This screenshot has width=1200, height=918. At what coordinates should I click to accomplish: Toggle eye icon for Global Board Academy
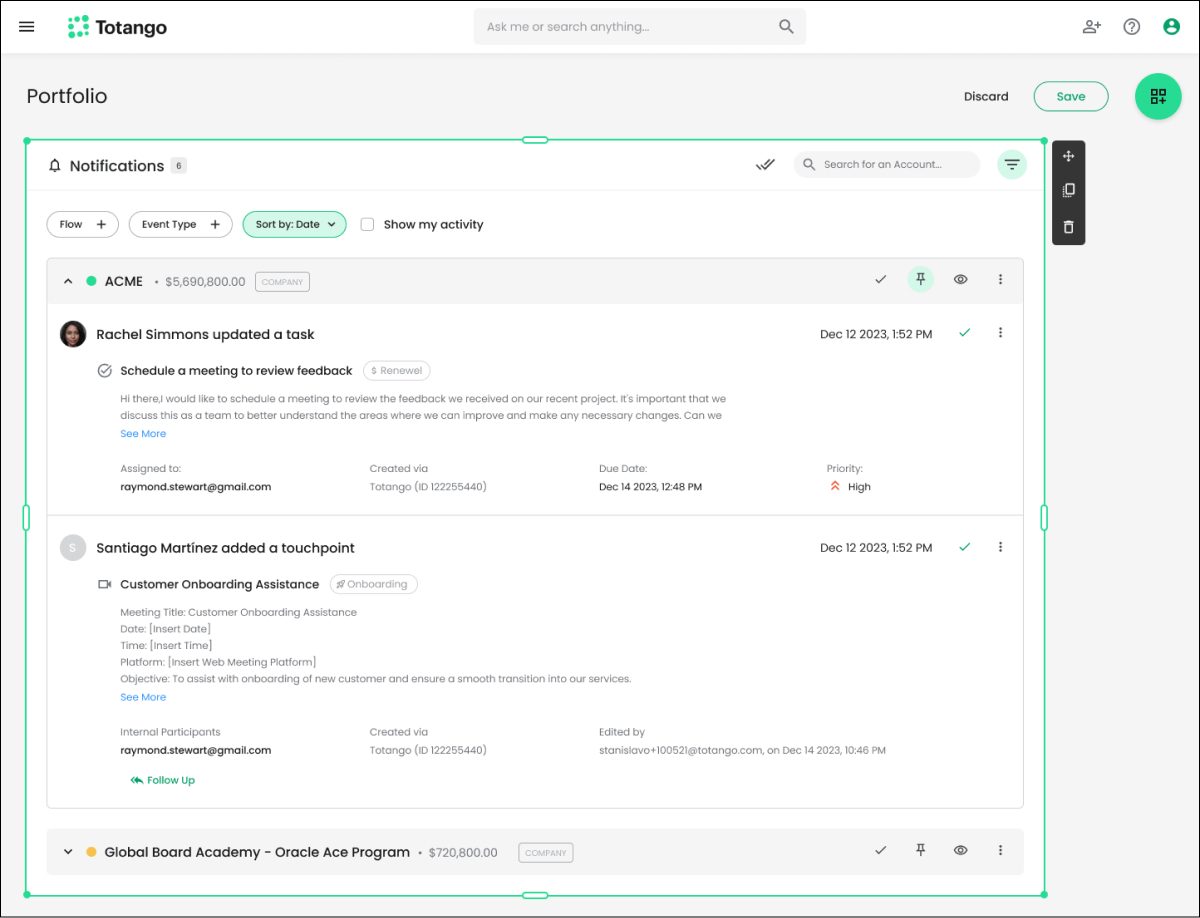coord(960,850)
